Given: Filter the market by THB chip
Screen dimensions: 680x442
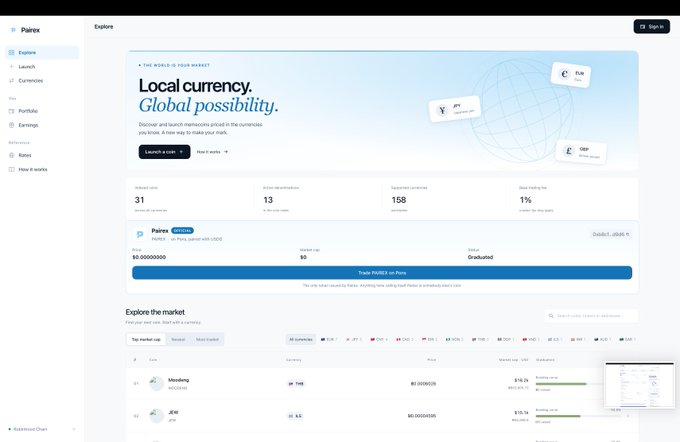Looking at the screenshot, I should click(481, 339).
